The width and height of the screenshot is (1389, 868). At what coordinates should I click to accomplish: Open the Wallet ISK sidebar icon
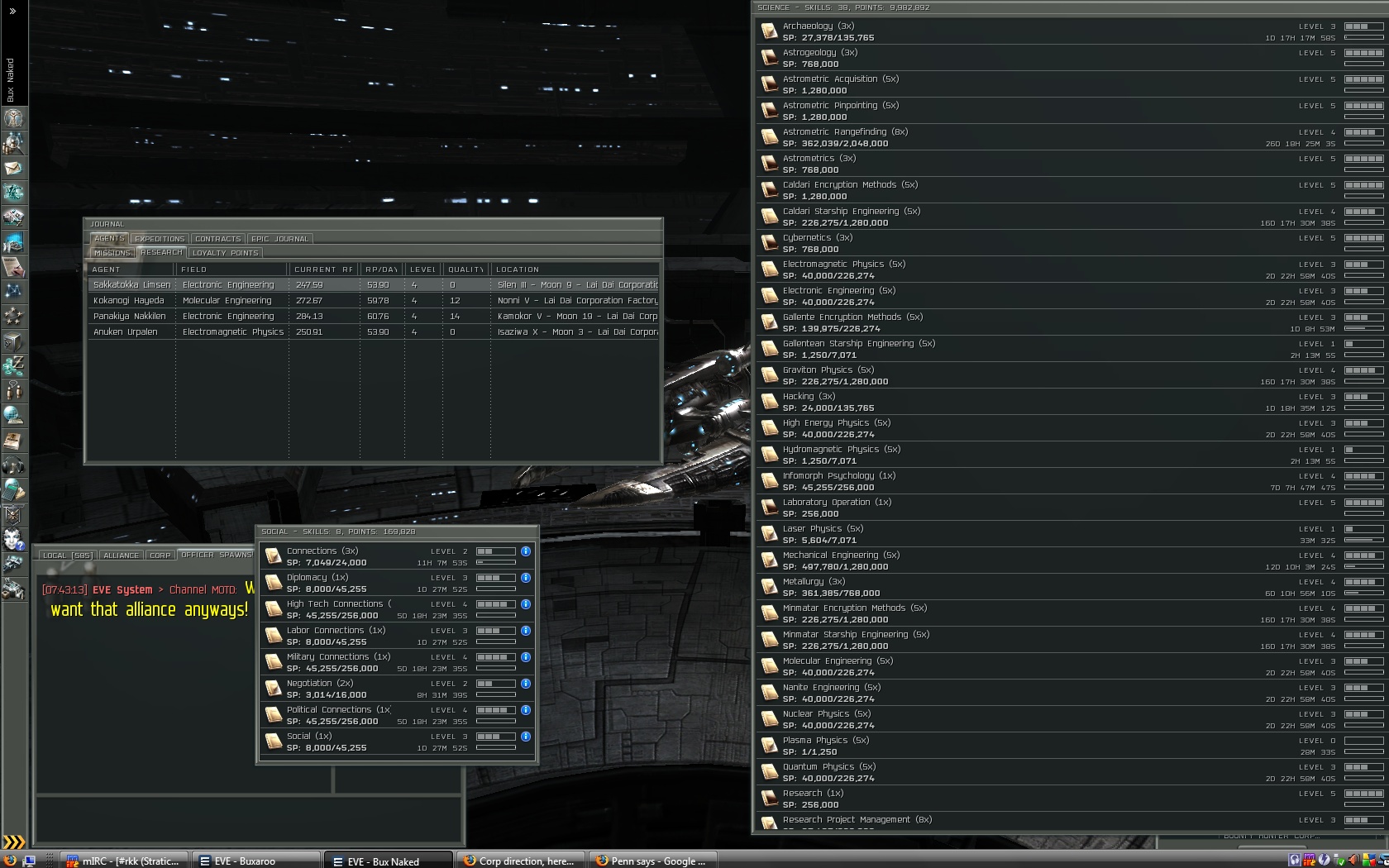(14, 365)
